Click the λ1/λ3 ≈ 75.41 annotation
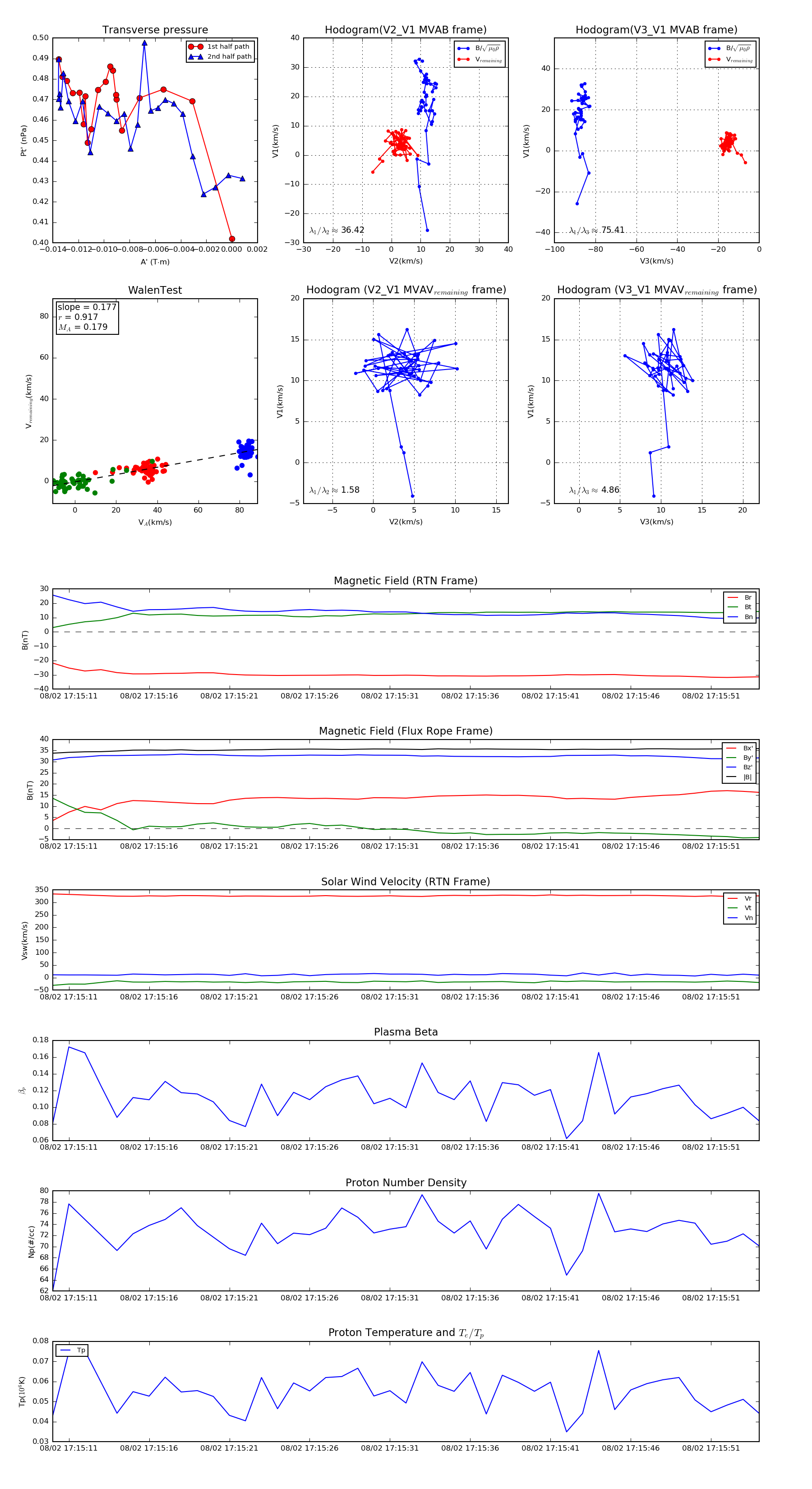 tap(597, 230)
